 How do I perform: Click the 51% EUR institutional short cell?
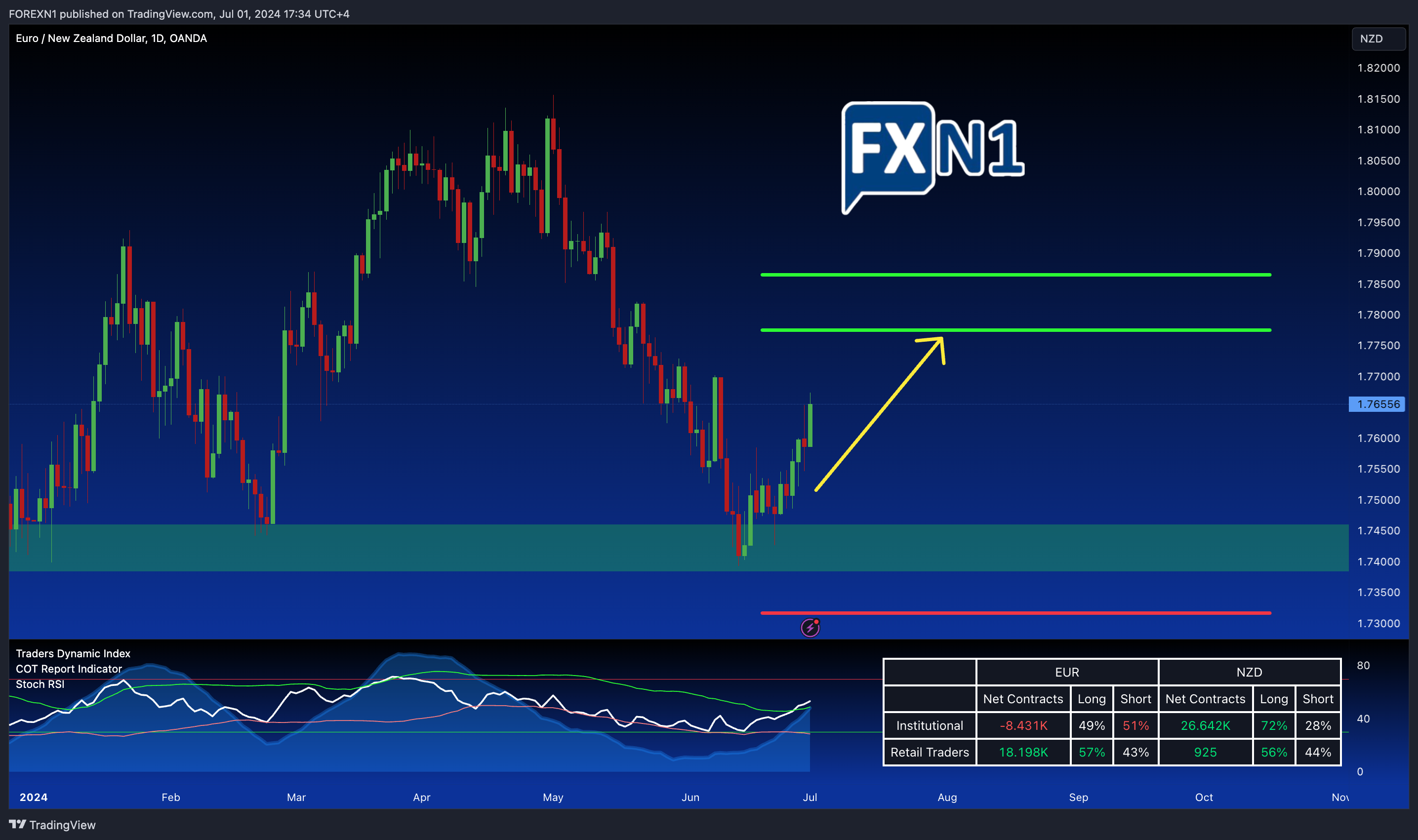1135,725
